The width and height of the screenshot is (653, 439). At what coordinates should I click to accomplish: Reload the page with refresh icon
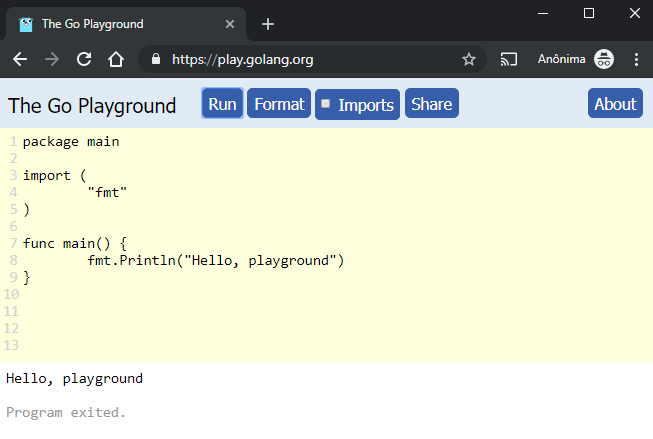click(x=84, y=59)
